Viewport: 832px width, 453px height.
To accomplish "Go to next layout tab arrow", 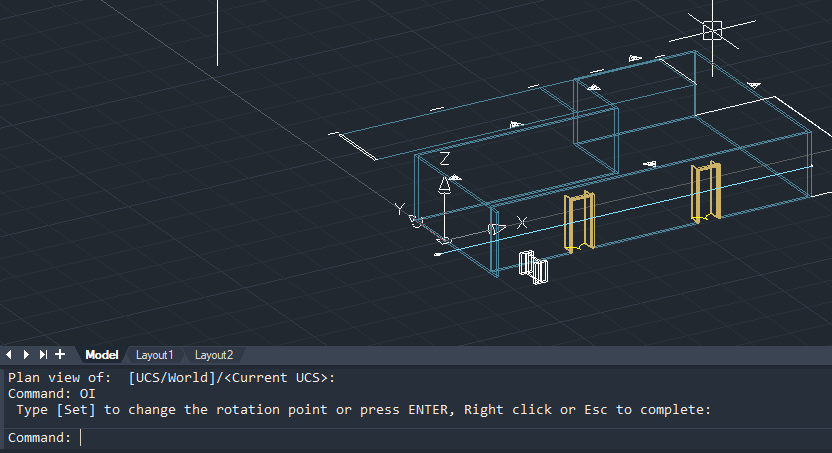I will (x=26, y=354).
